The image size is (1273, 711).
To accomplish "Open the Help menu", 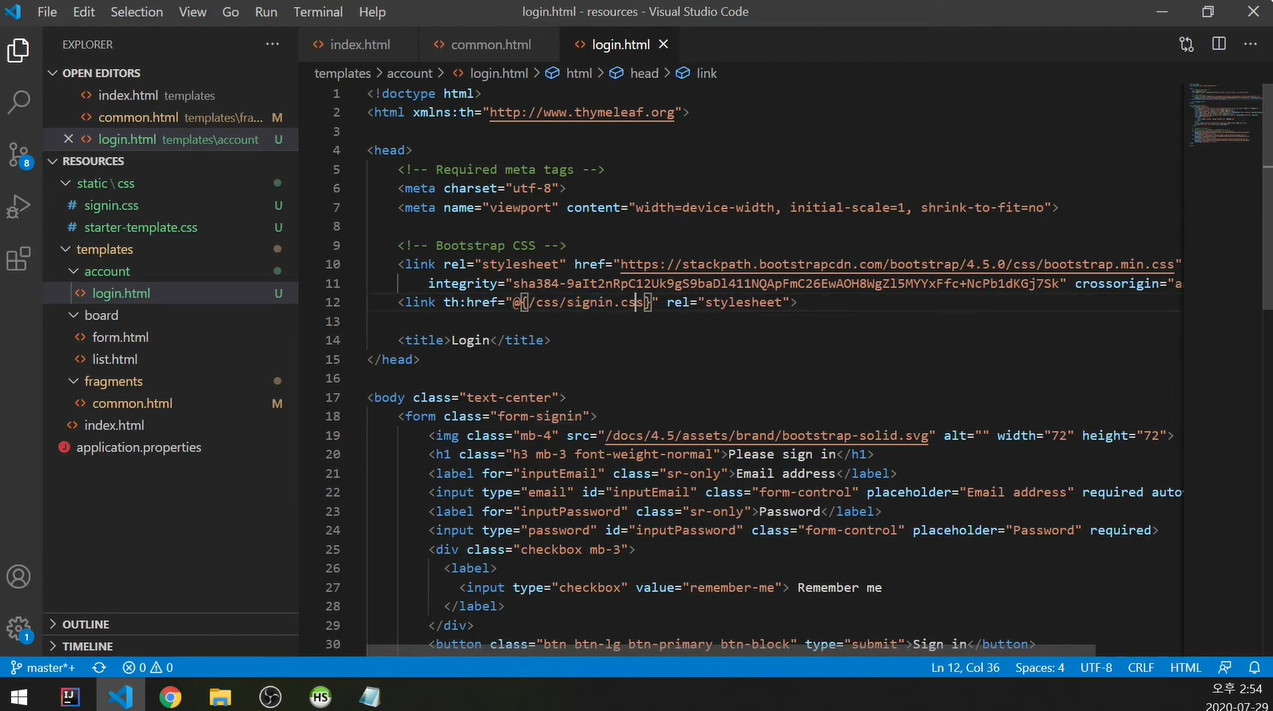I will click(x=372, y=12).
